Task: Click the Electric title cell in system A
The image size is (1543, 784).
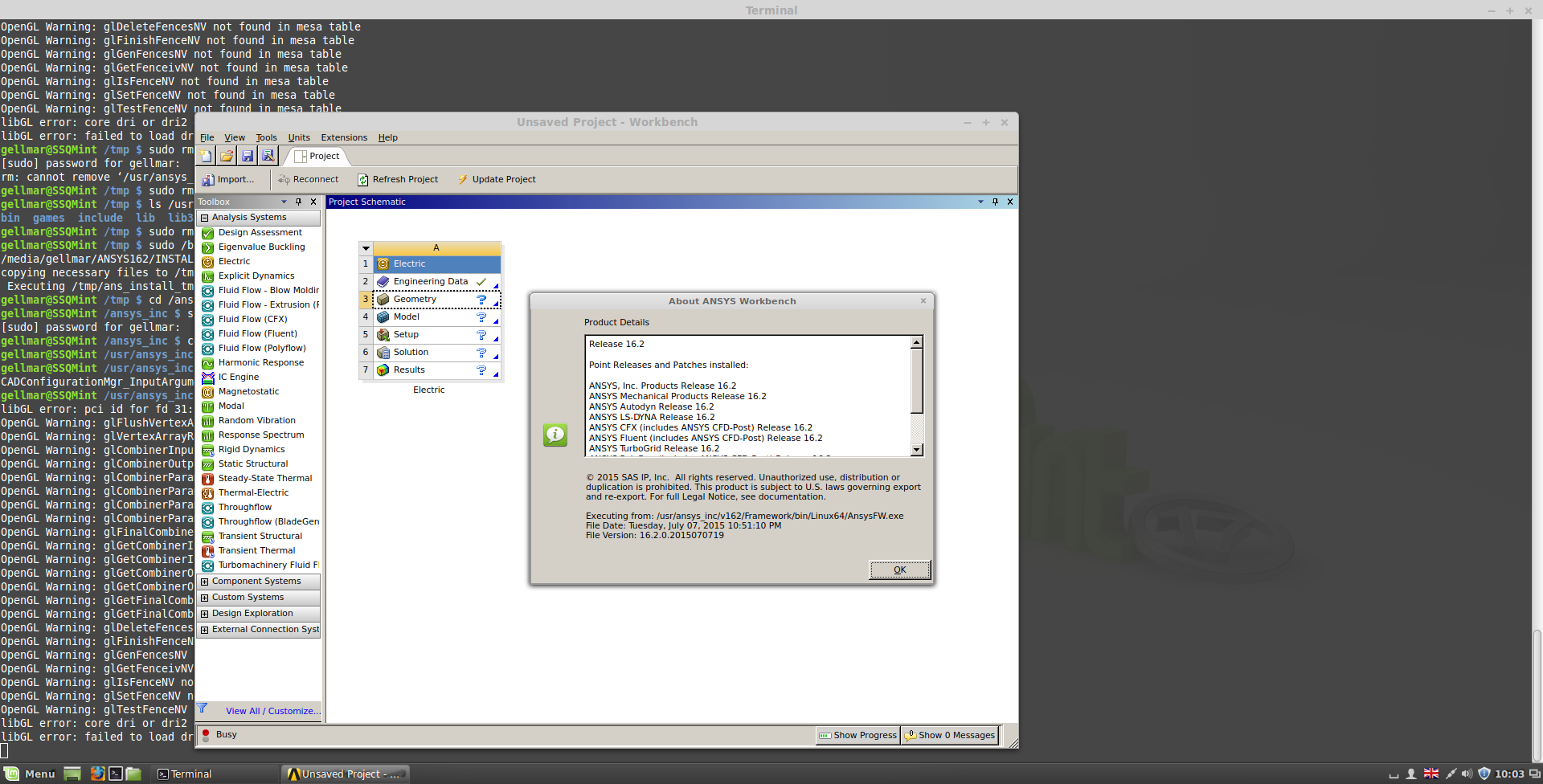Action: click(x=437, y=264)
